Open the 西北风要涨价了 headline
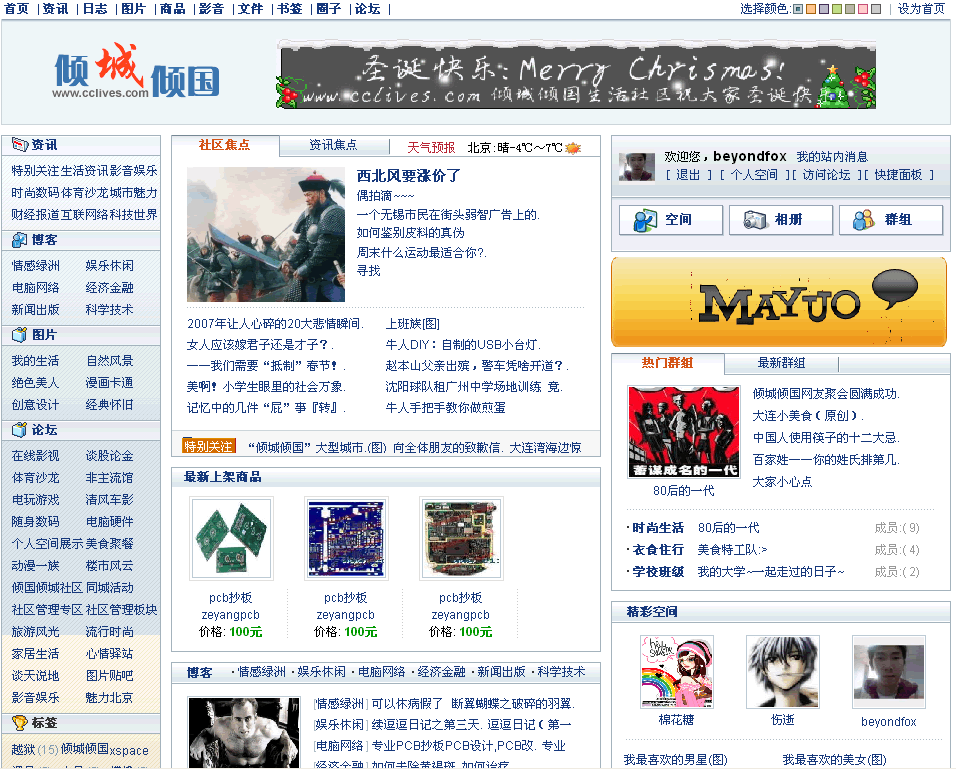 tap(408, 176)
